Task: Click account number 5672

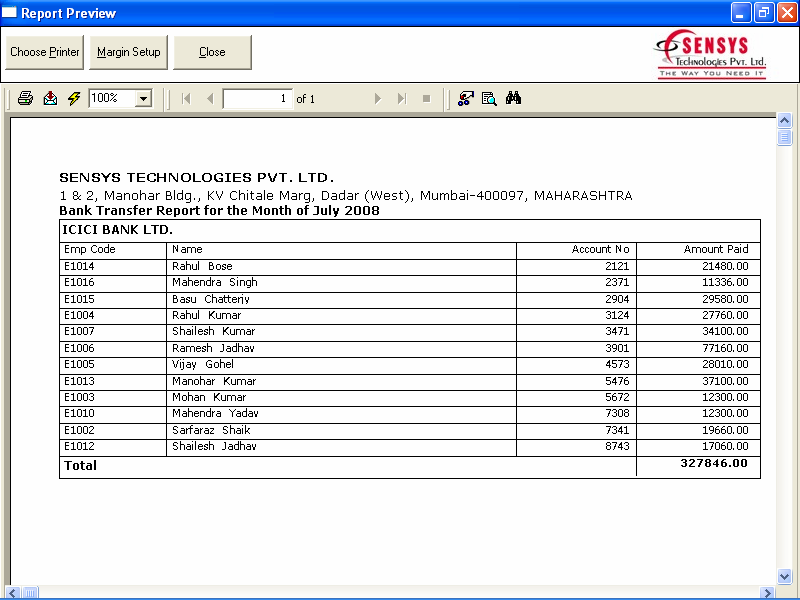Action: [x=617, y=397]
